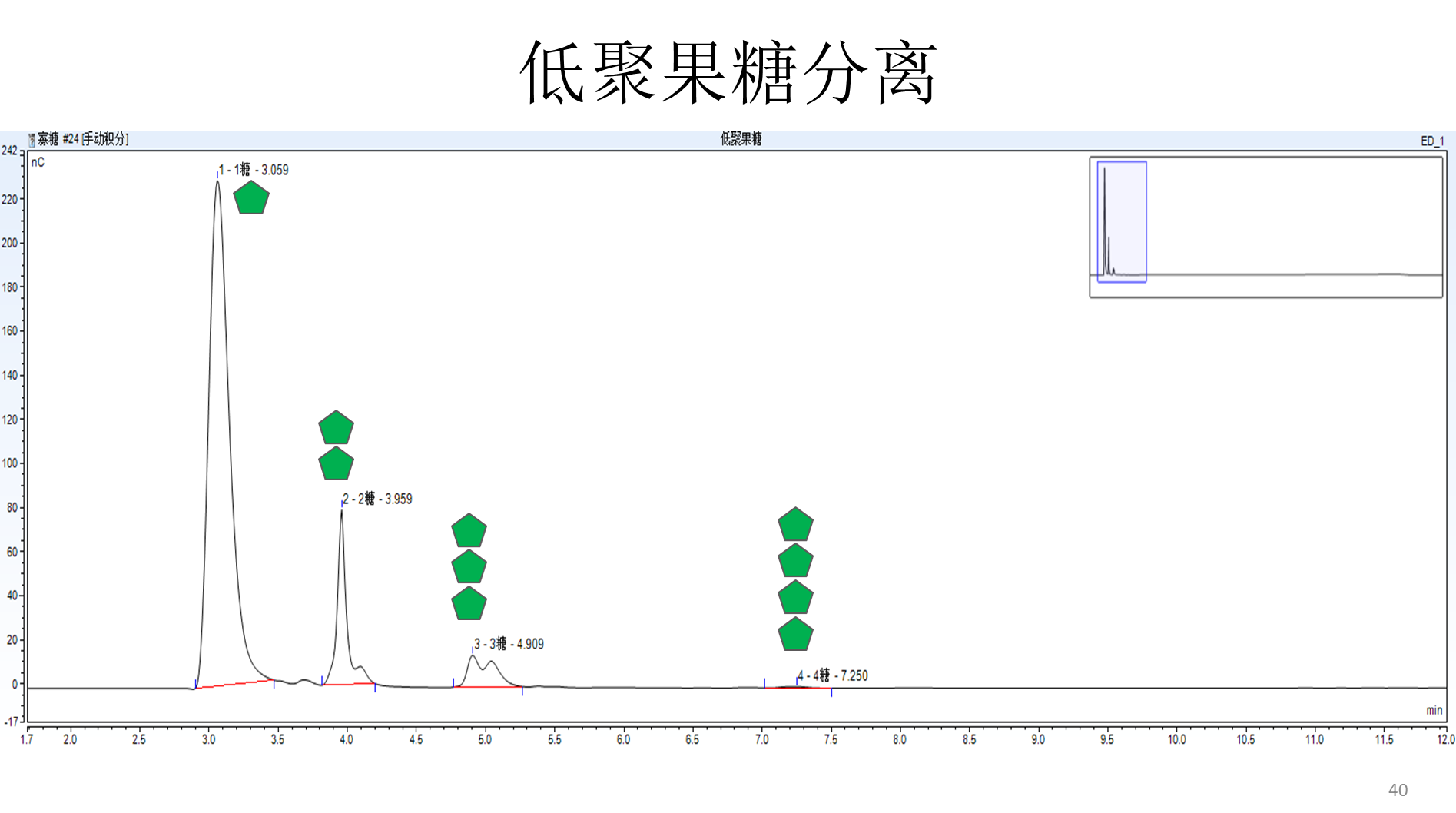The image size is (1456, 813).
Task: Click the 242 y-axis maximum label
Action: tap(9, 151)
